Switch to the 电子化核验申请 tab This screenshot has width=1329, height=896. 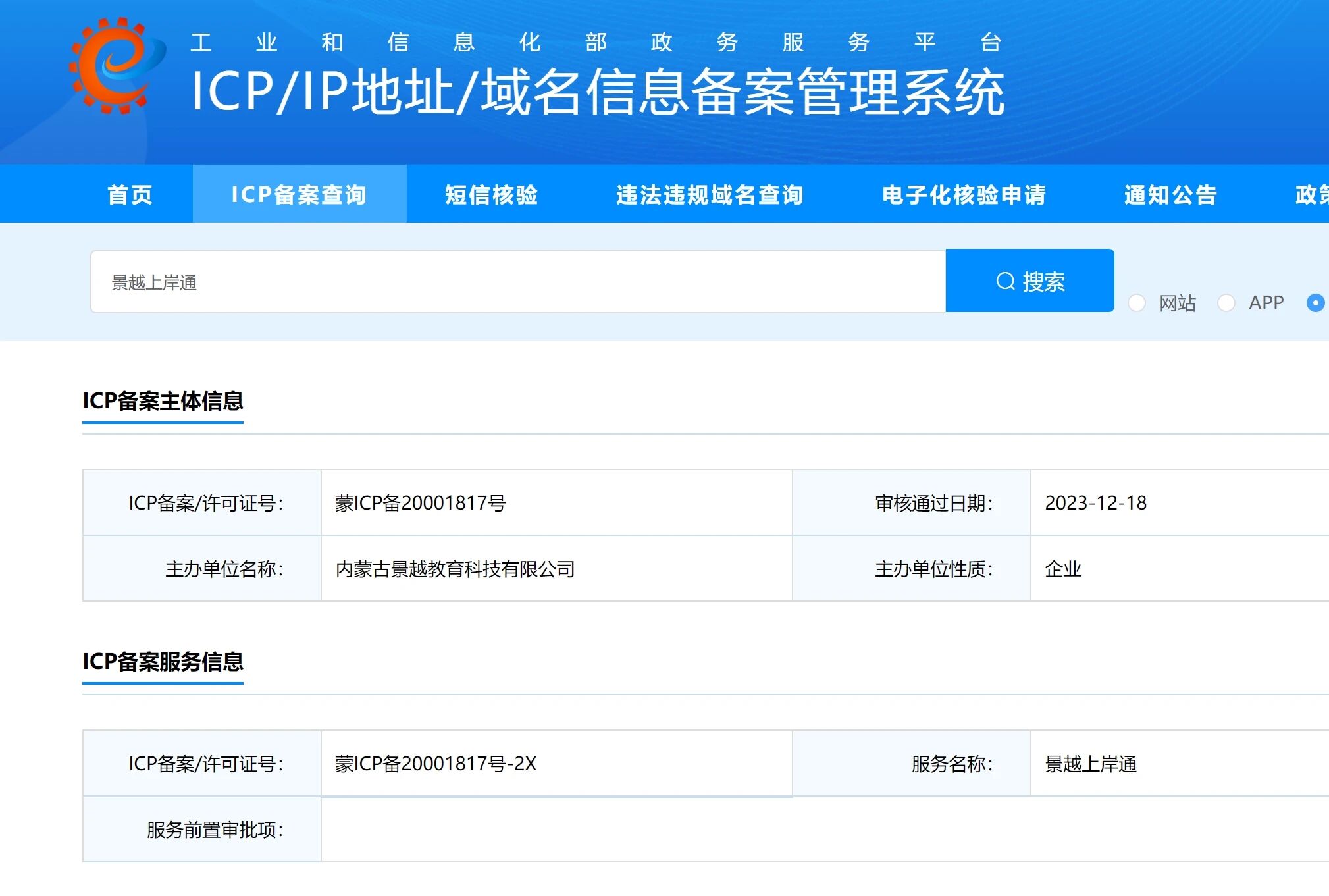pos(963,194)
